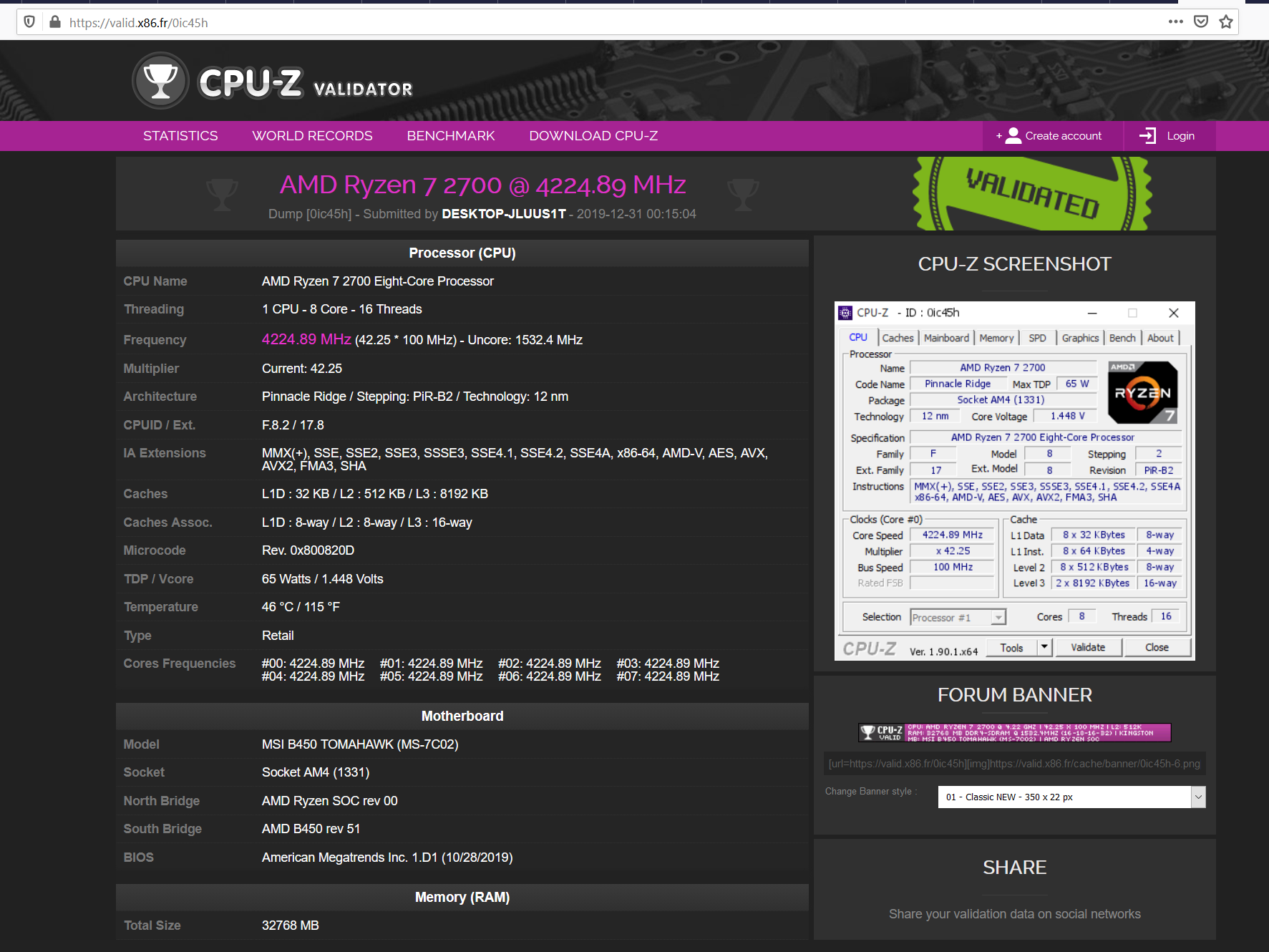Click the person icon on Create account
1269x952 pixels.
tap(1012, 135)
